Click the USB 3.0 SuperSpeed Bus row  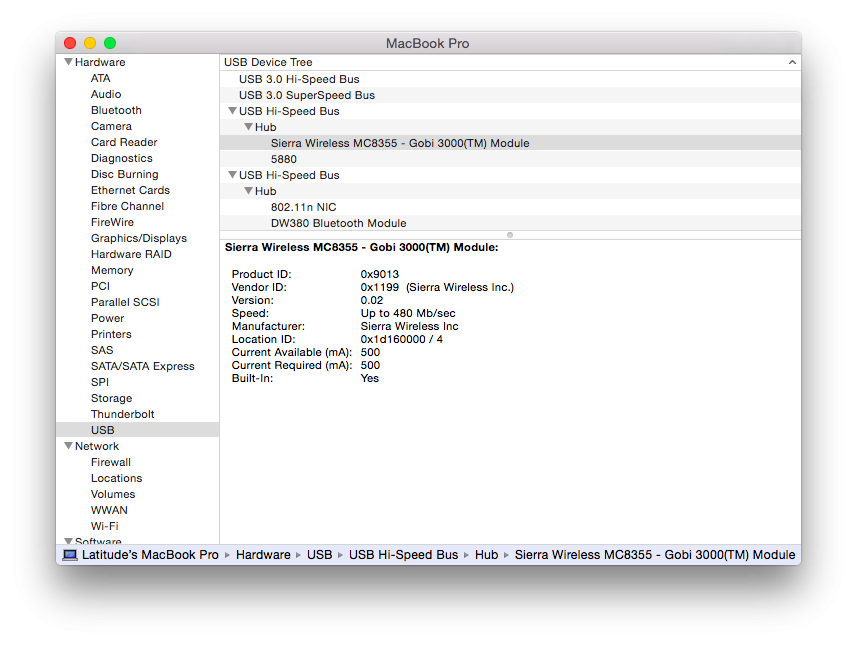(x=306, y=95)
